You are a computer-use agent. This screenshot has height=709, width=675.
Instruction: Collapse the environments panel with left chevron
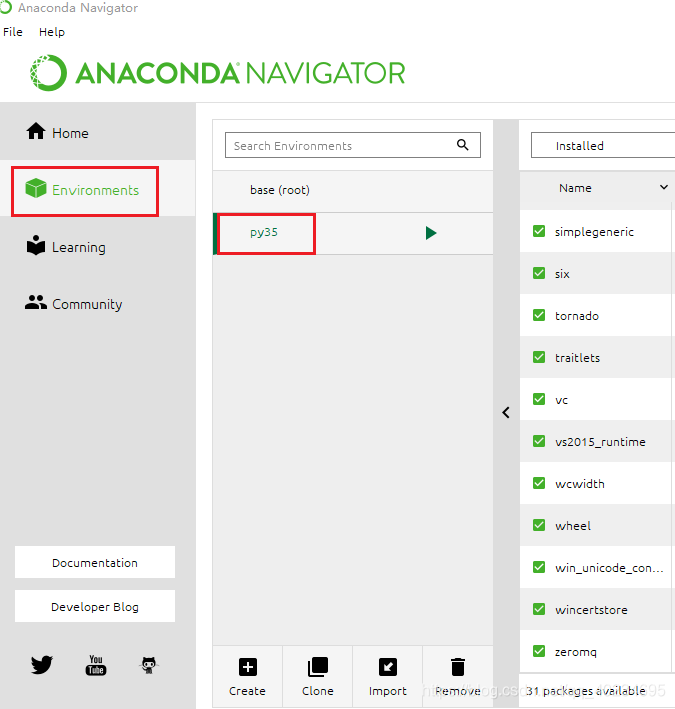coord(506,412)
